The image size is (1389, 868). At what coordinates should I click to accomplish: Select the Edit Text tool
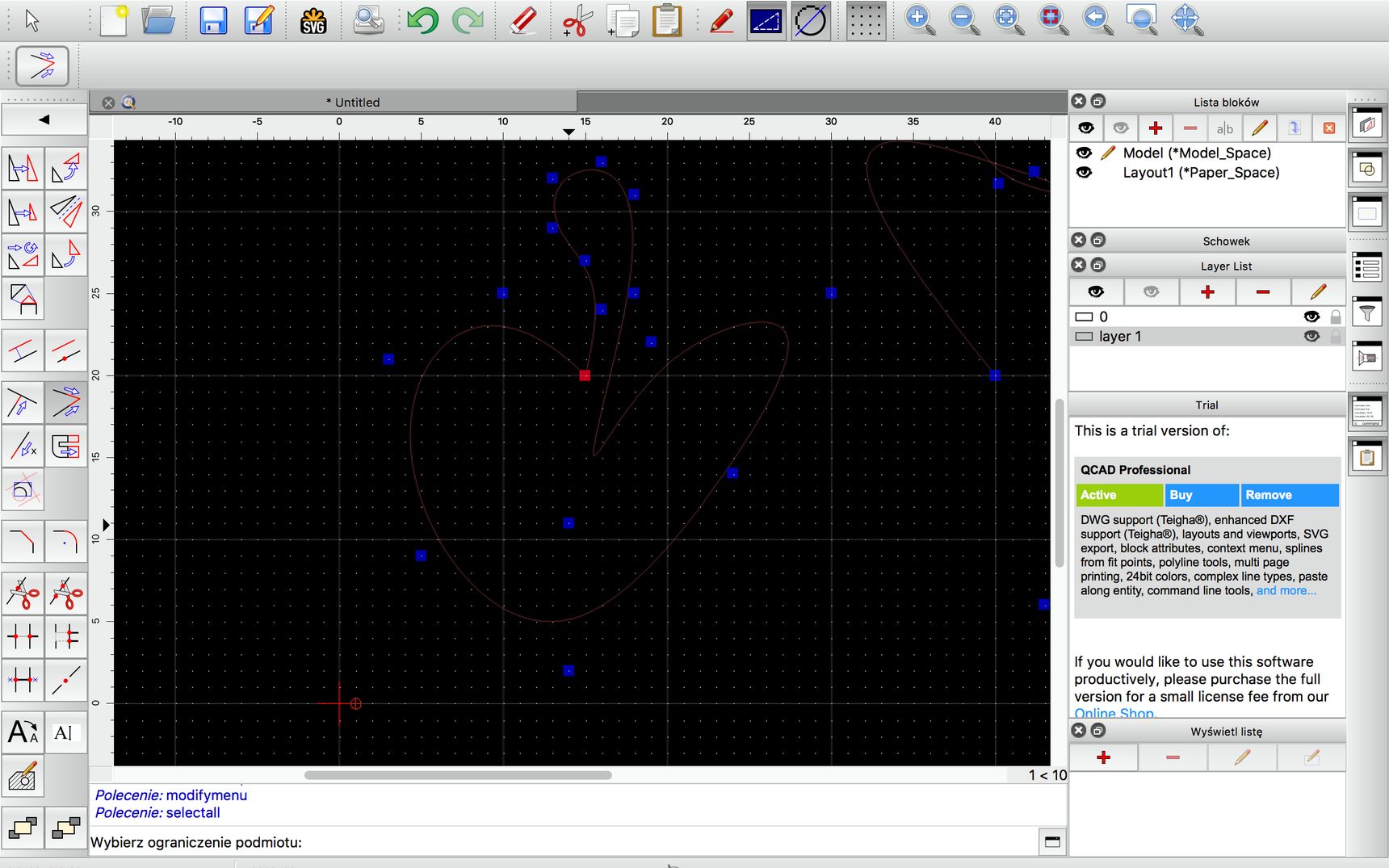65,732
